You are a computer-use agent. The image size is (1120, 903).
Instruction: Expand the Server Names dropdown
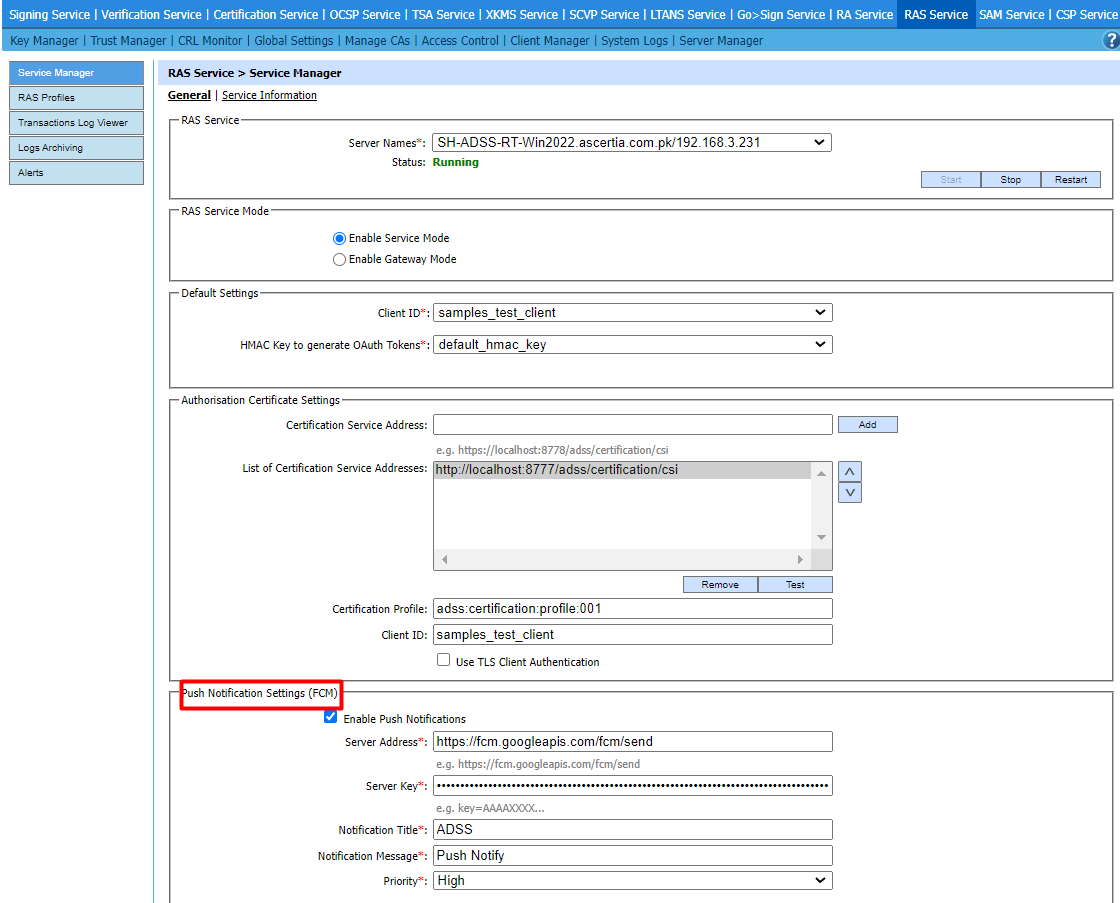(632, 143)
